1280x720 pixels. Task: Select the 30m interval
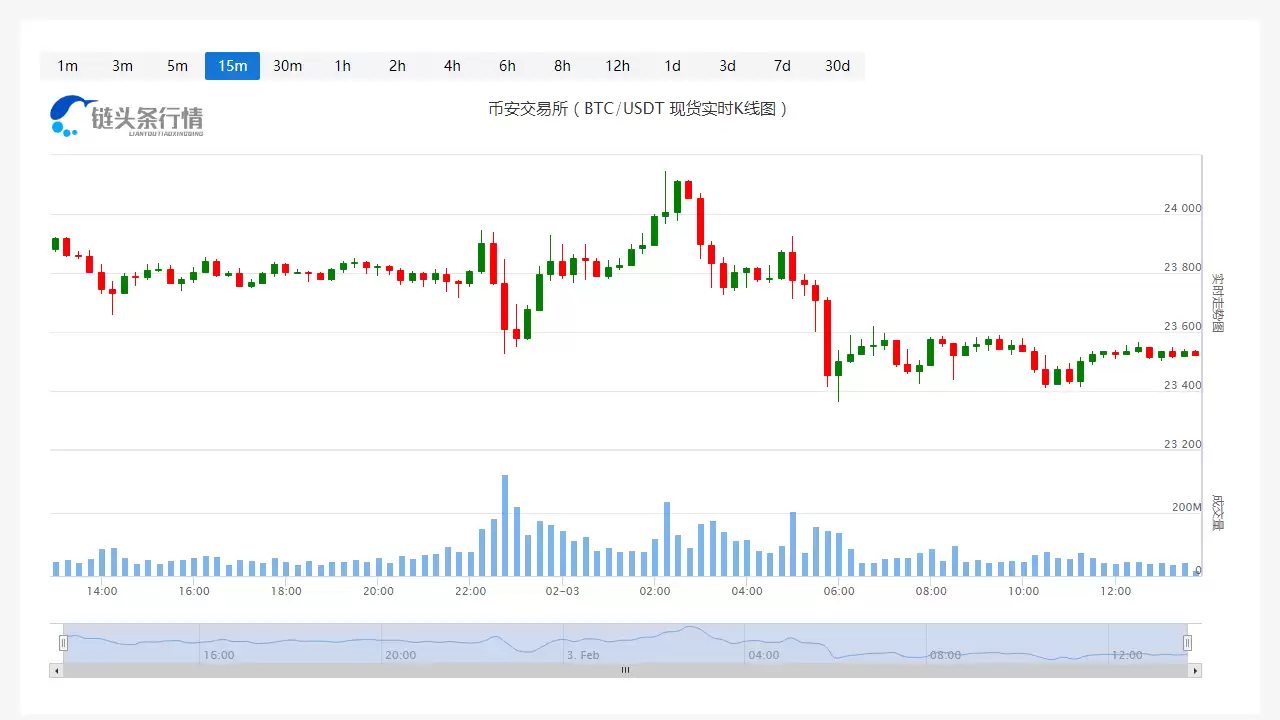coord(287,66)
